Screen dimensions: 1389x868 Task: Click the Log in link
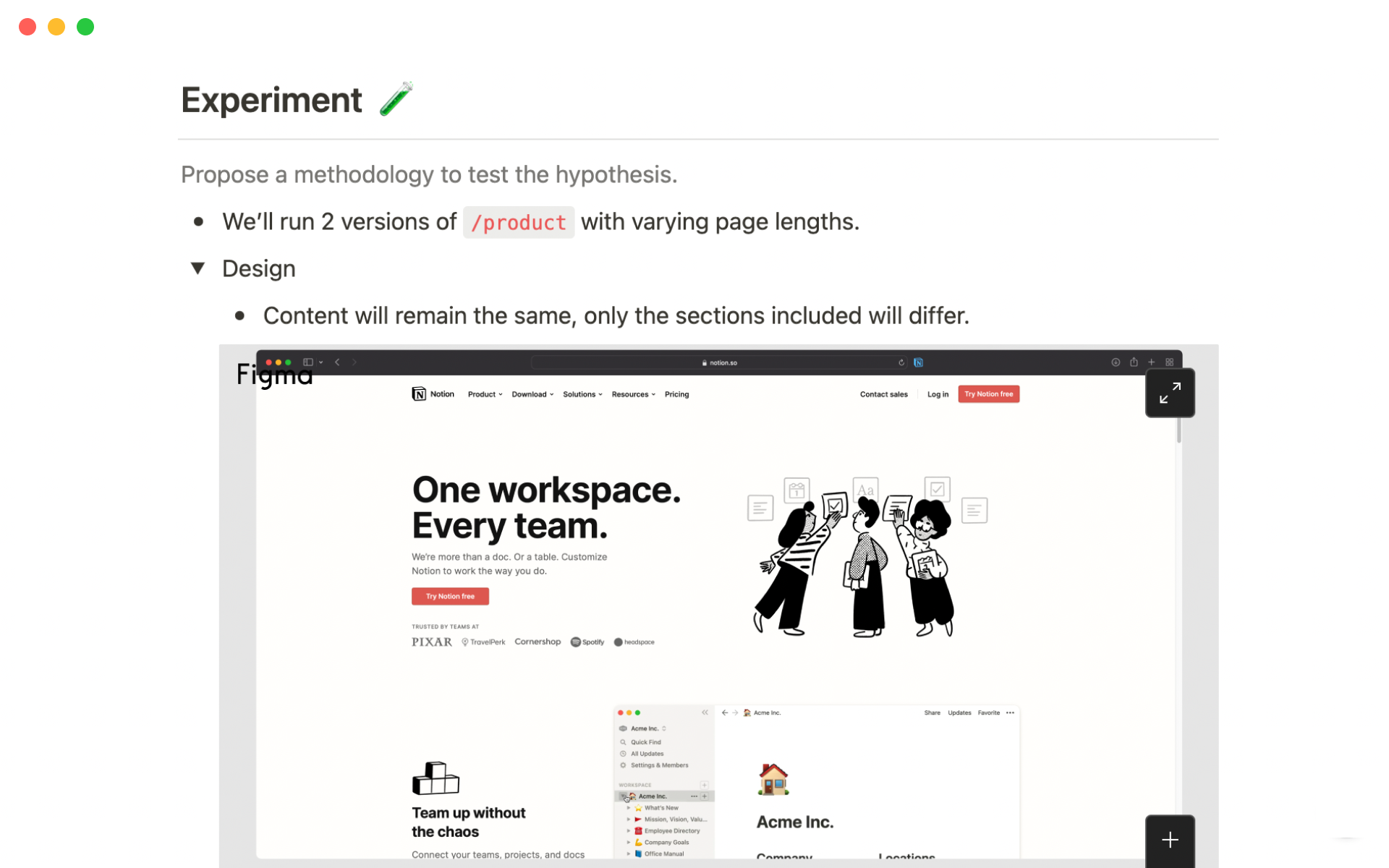938,394
